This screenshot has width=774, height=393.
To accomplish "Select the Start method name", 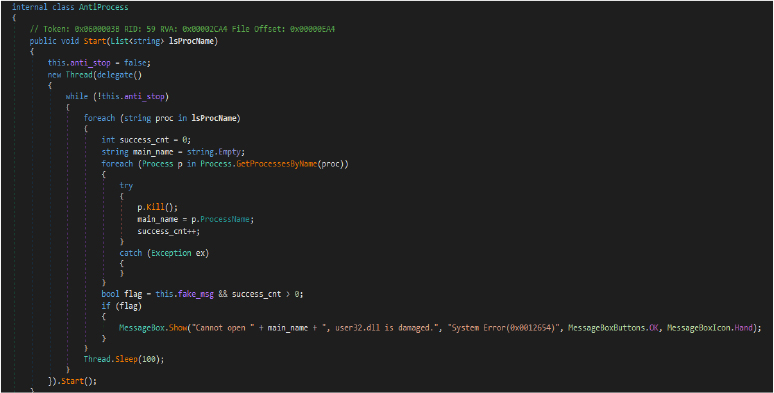I will (95, 41).
